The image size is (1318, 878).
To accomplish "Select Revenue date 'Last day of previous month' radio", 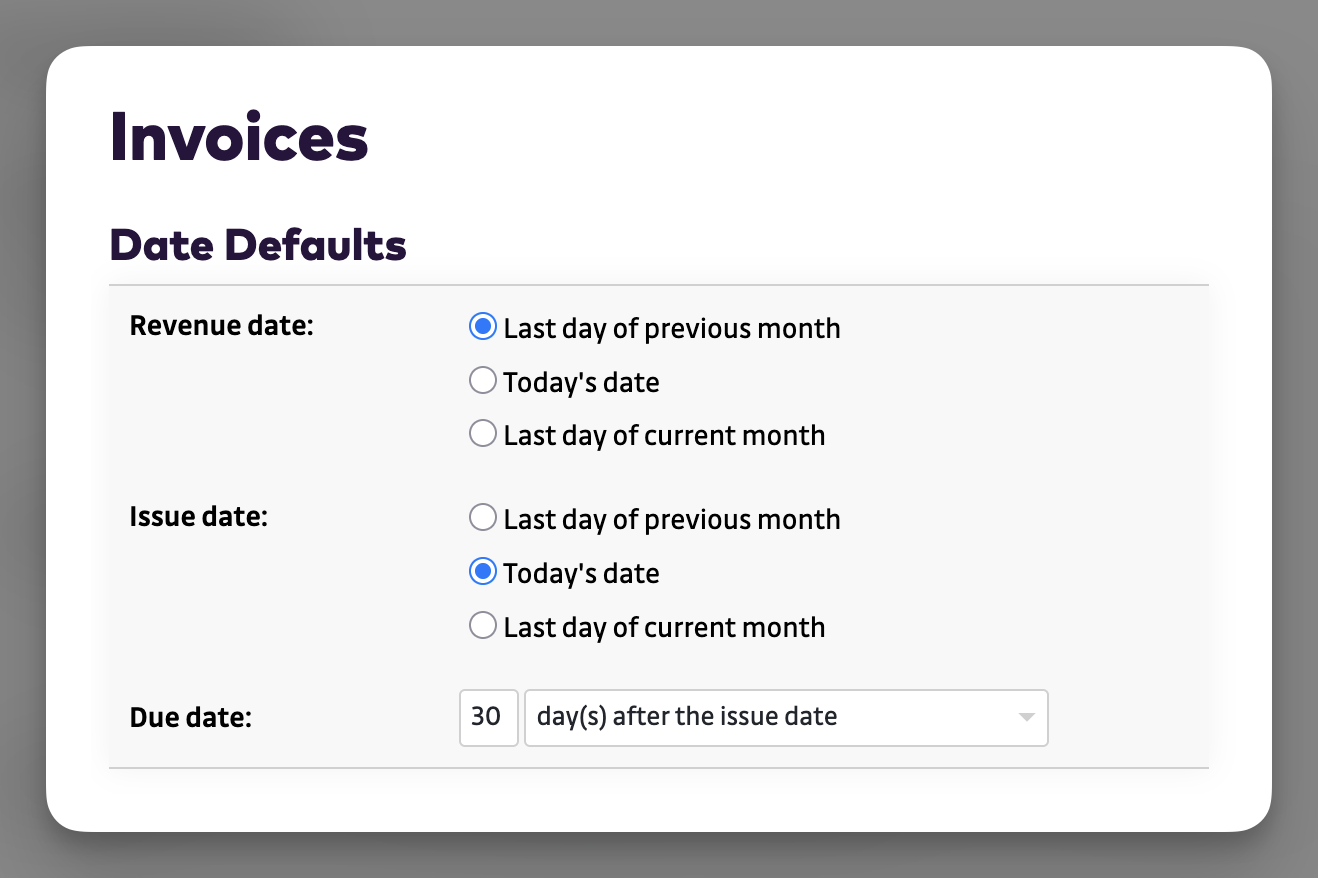I will tap(483, 327).
